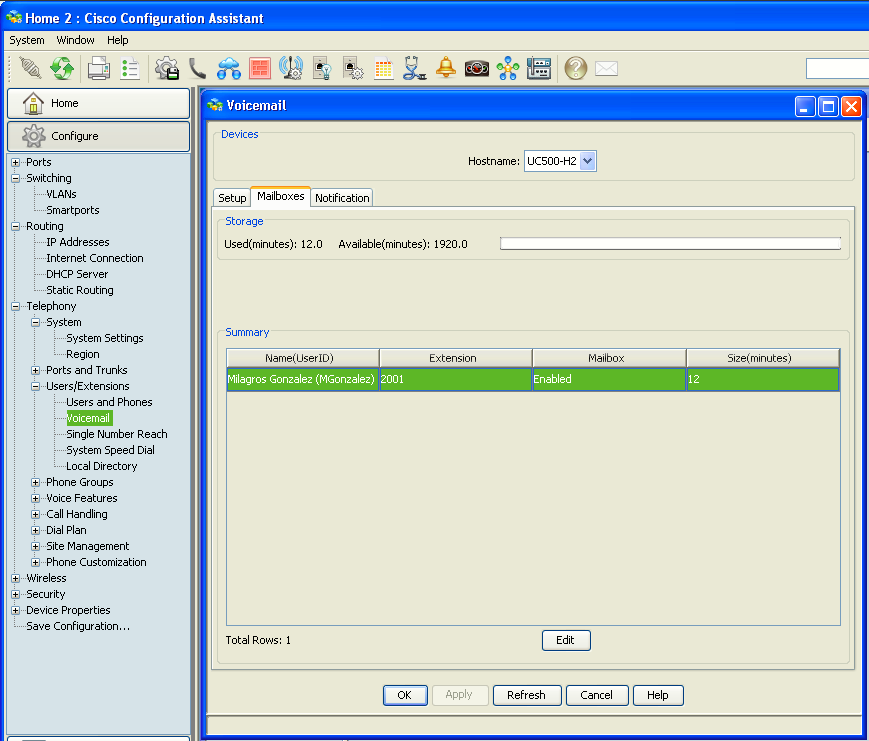Open the System menu
Viewport: 869px width, 741px height.
27,40
